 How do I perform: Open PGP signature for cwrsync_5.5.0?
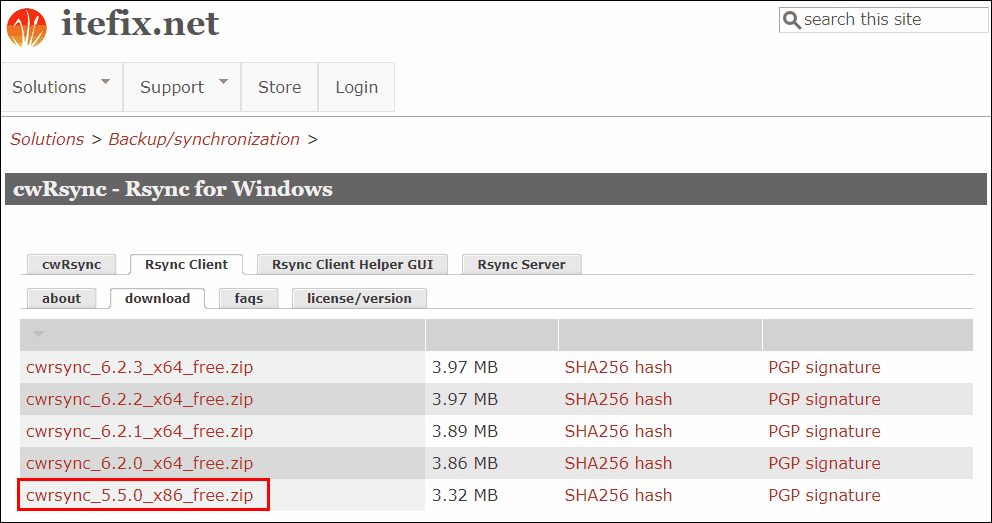pyautogui.click(x=824, y=495)
